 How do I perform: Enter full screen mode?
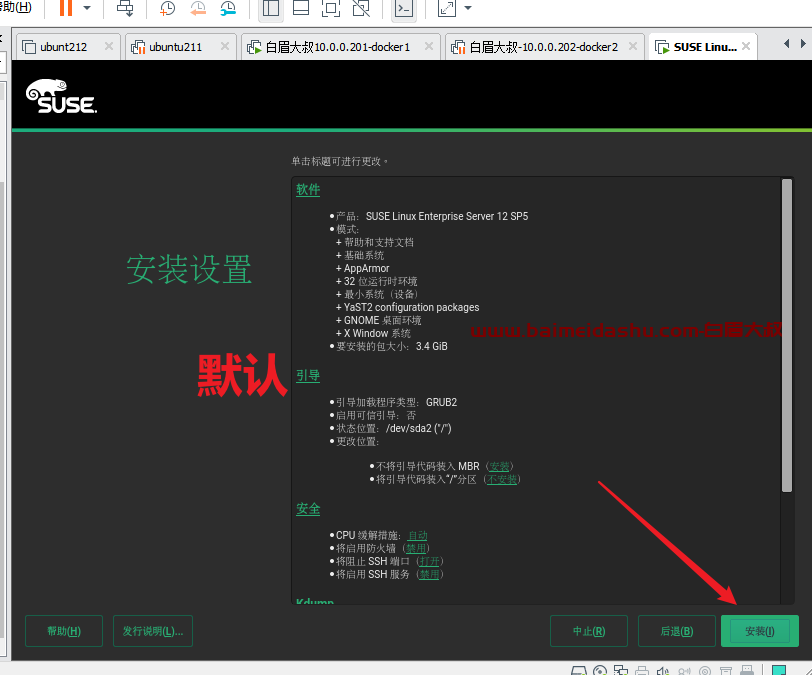click(331, 8)
